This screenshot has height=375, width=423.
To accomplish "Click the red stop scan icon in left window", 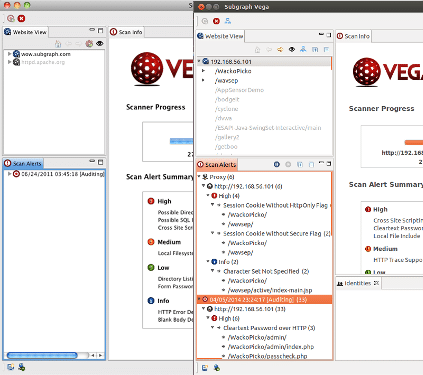I will coord(21,19).
